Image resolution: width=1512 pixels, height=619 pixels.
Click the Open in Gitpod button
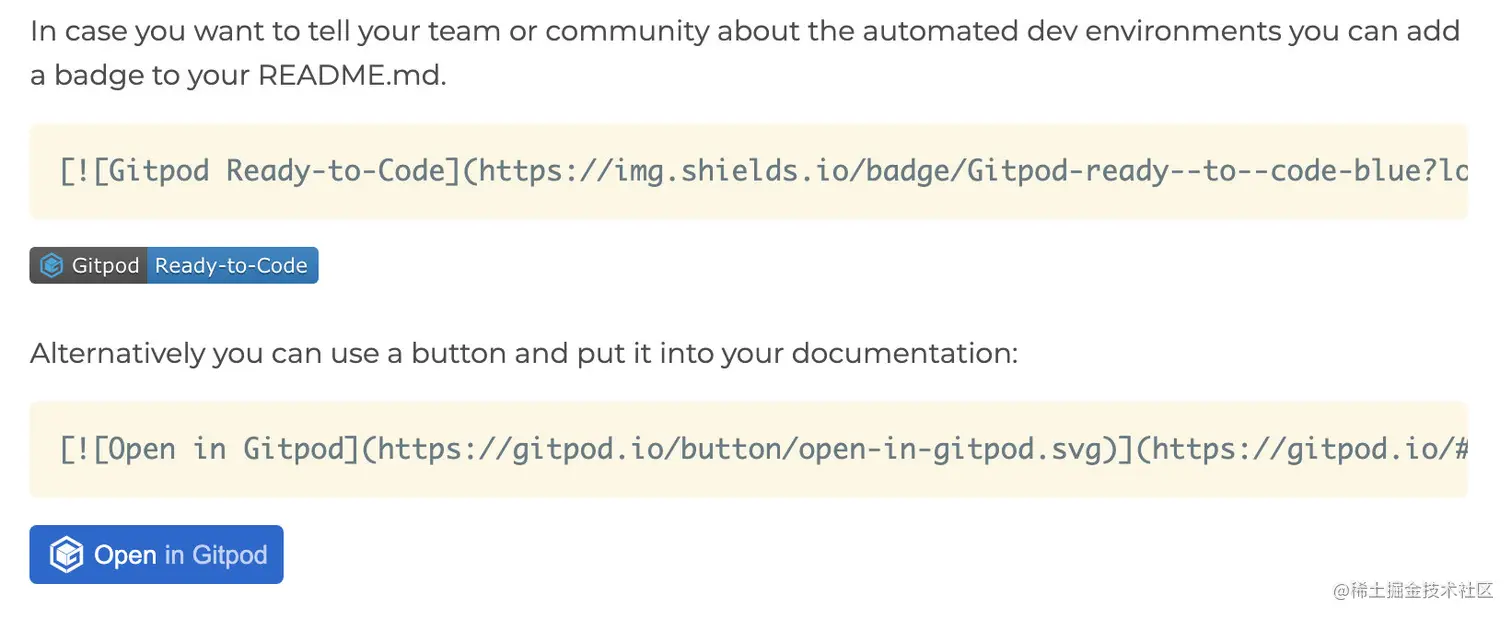point(157,554)
